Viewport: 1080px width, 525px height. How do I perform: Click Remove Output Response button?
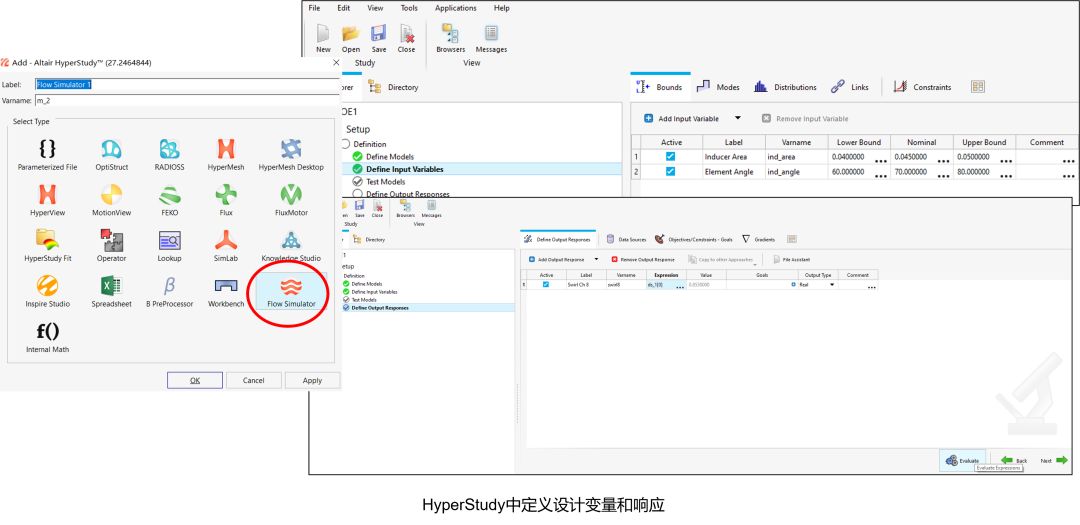643,260
